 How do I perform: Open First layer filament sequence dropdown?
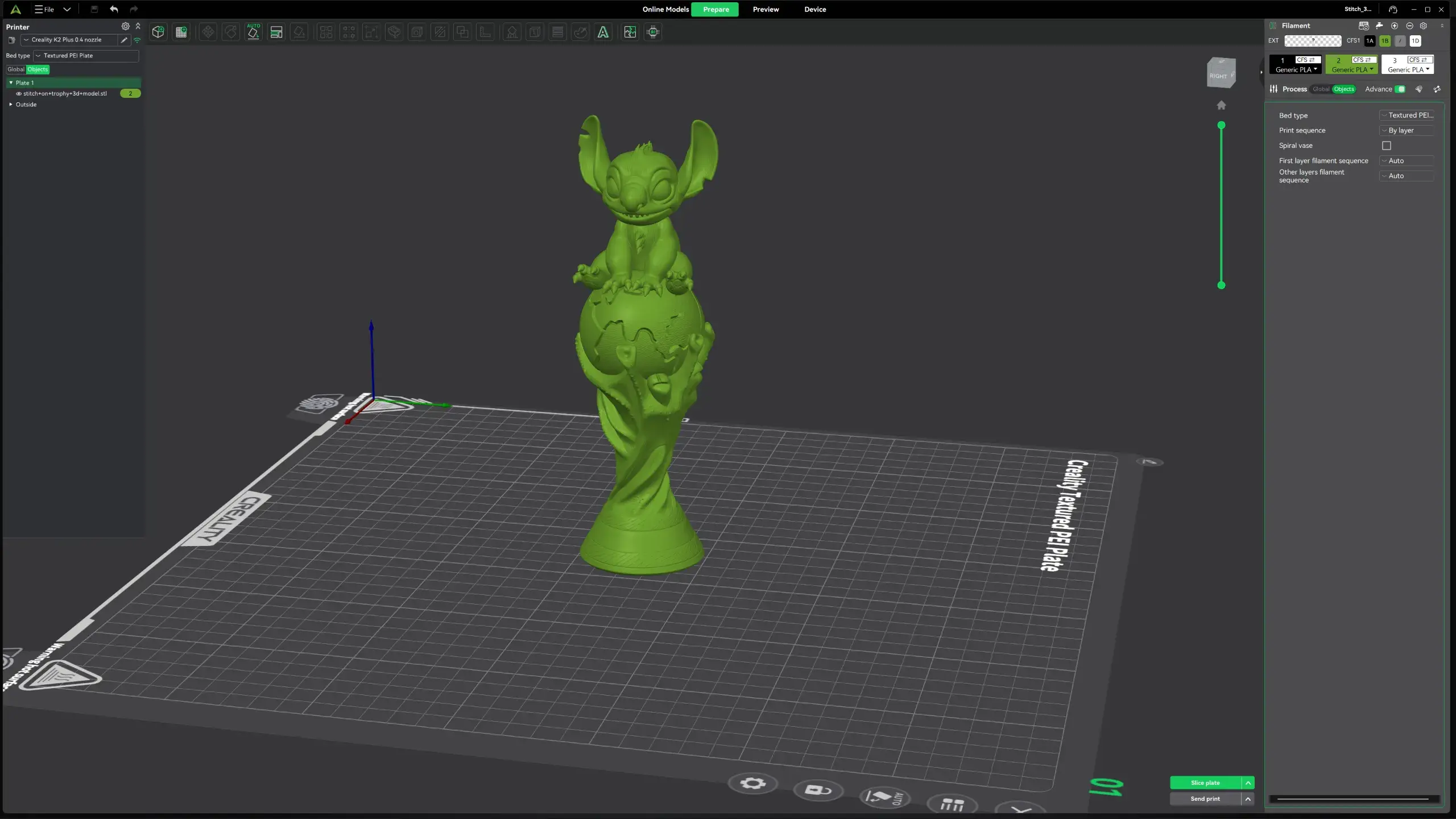1407,161
